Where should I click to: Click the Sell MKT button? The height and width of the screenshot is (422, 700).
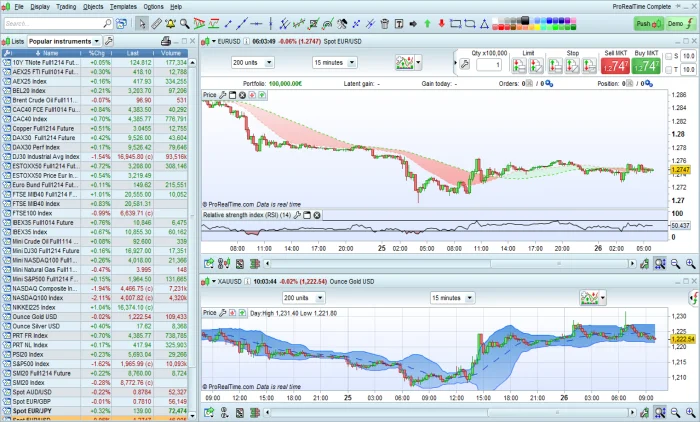(614, 65)
